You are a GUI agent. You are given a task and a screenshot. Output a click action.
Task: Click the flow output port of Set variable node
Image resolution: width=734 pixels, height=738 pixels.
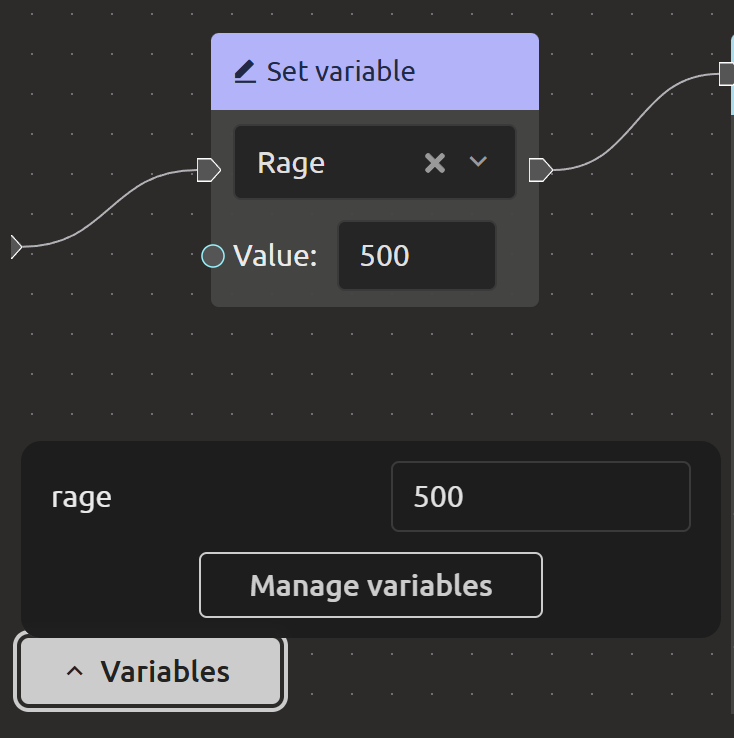(x=540, y=170)
